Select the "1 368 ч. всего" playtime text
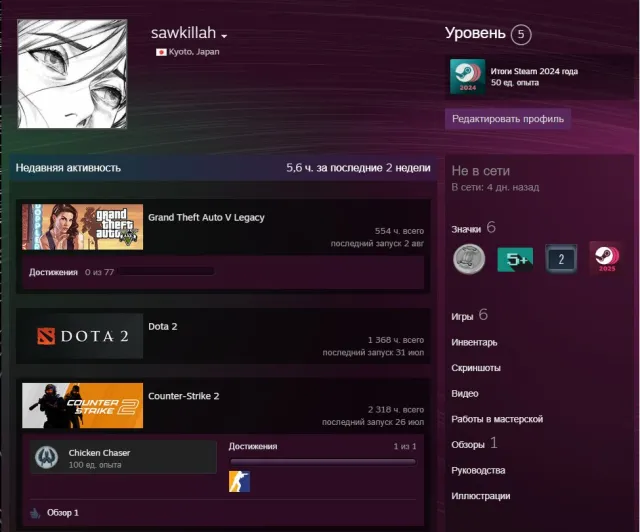Viewport: 640px width, 532px height. [396, 340]
